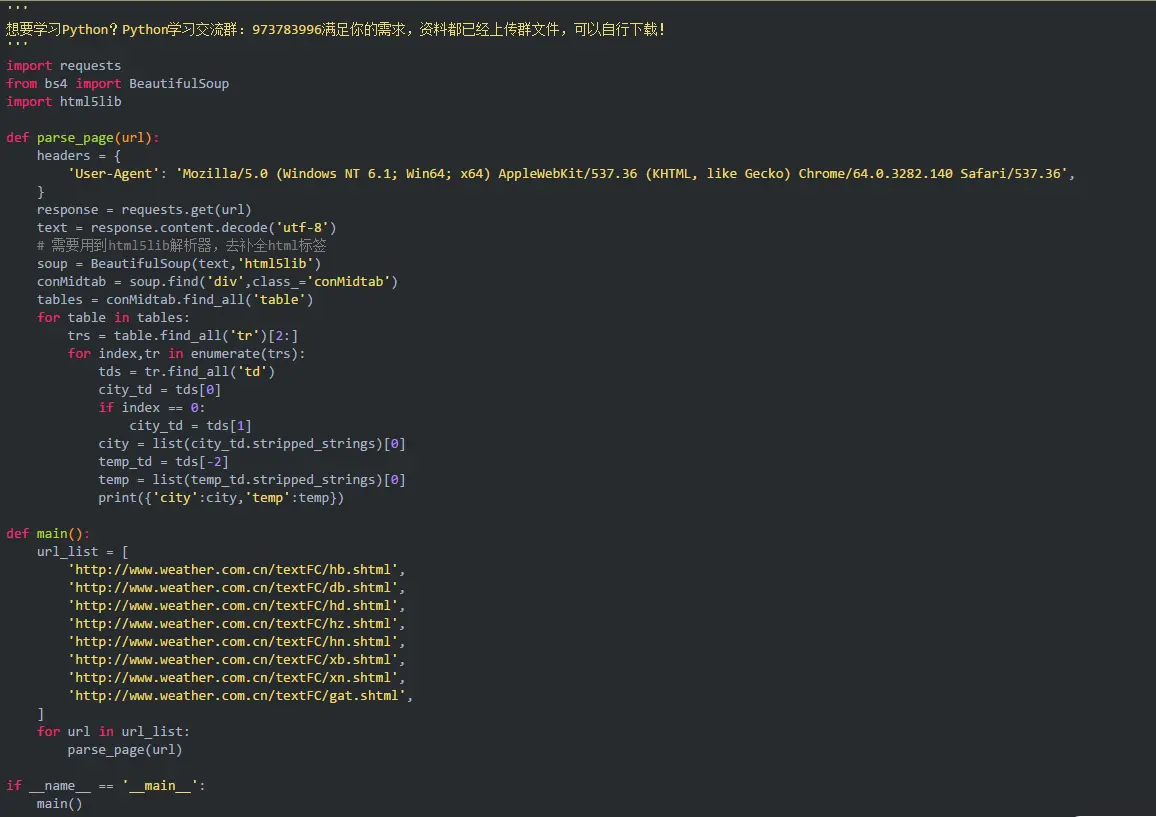Click the textFC/gat.shtml URL string
This screenshot has height=817, width=1156.
(x=240, y=695)
